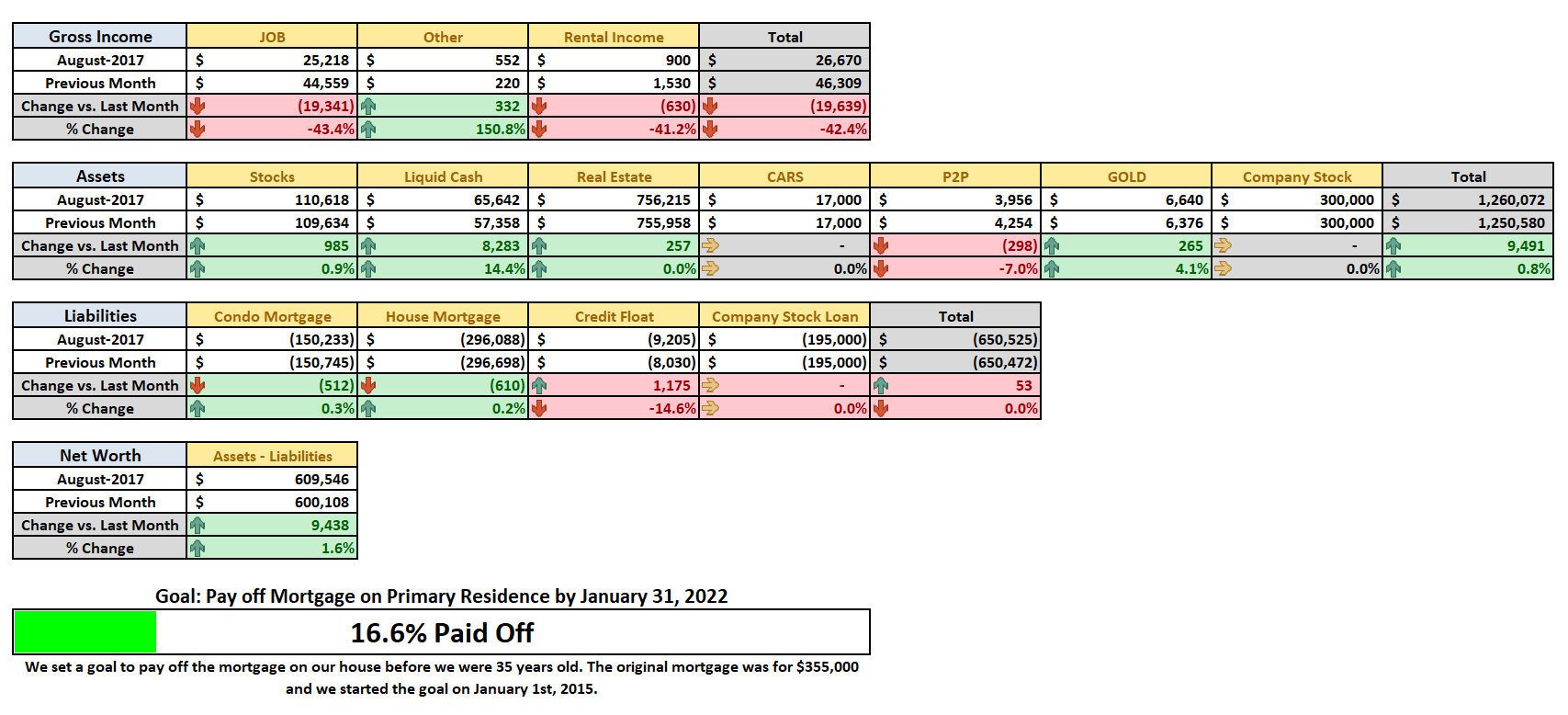
Task: Click red down arrow next to P2P (298)
Action: [x=881, y=246]
